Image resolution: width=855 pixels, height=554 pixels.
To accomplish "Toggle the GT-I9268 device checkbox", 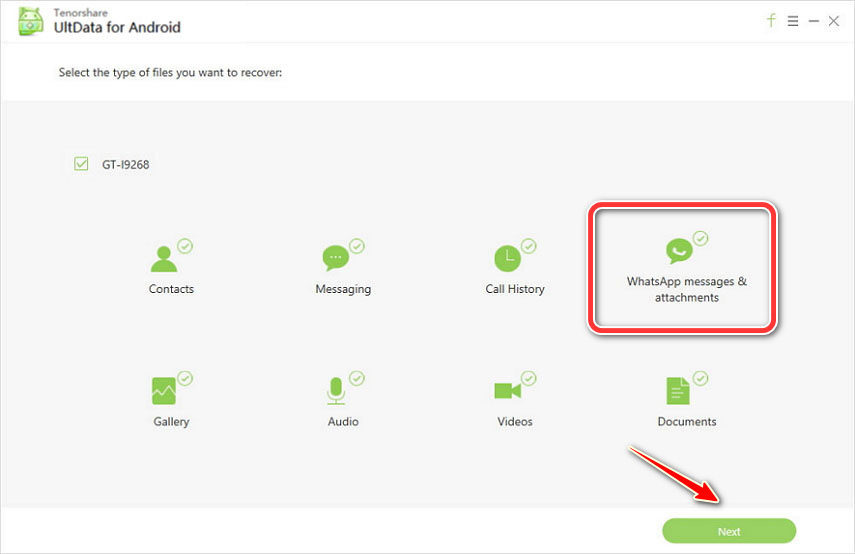I will tap(81, 164).
